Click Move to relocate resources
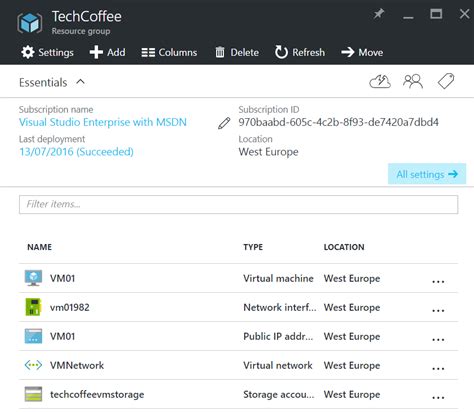This screenshot has height=412, width=474. coord(362,52)
